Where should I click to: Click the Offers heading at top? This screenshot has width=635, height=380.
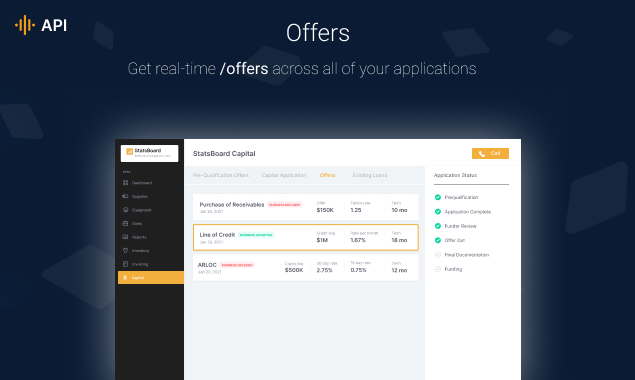(x=318, y=33)
